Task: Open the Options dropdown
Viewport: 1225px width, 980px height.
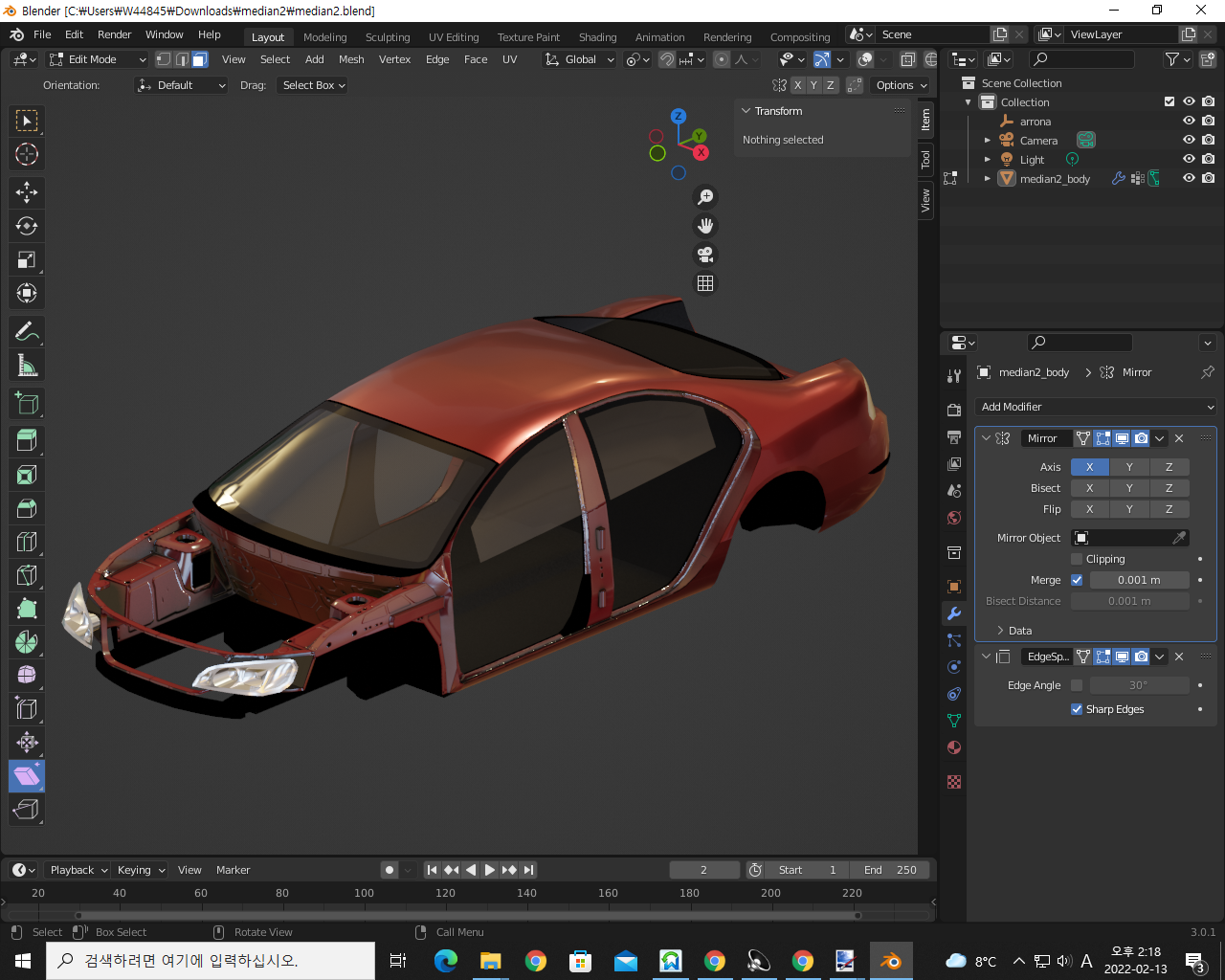Action: pyautogui.click(x=901, y=85)
